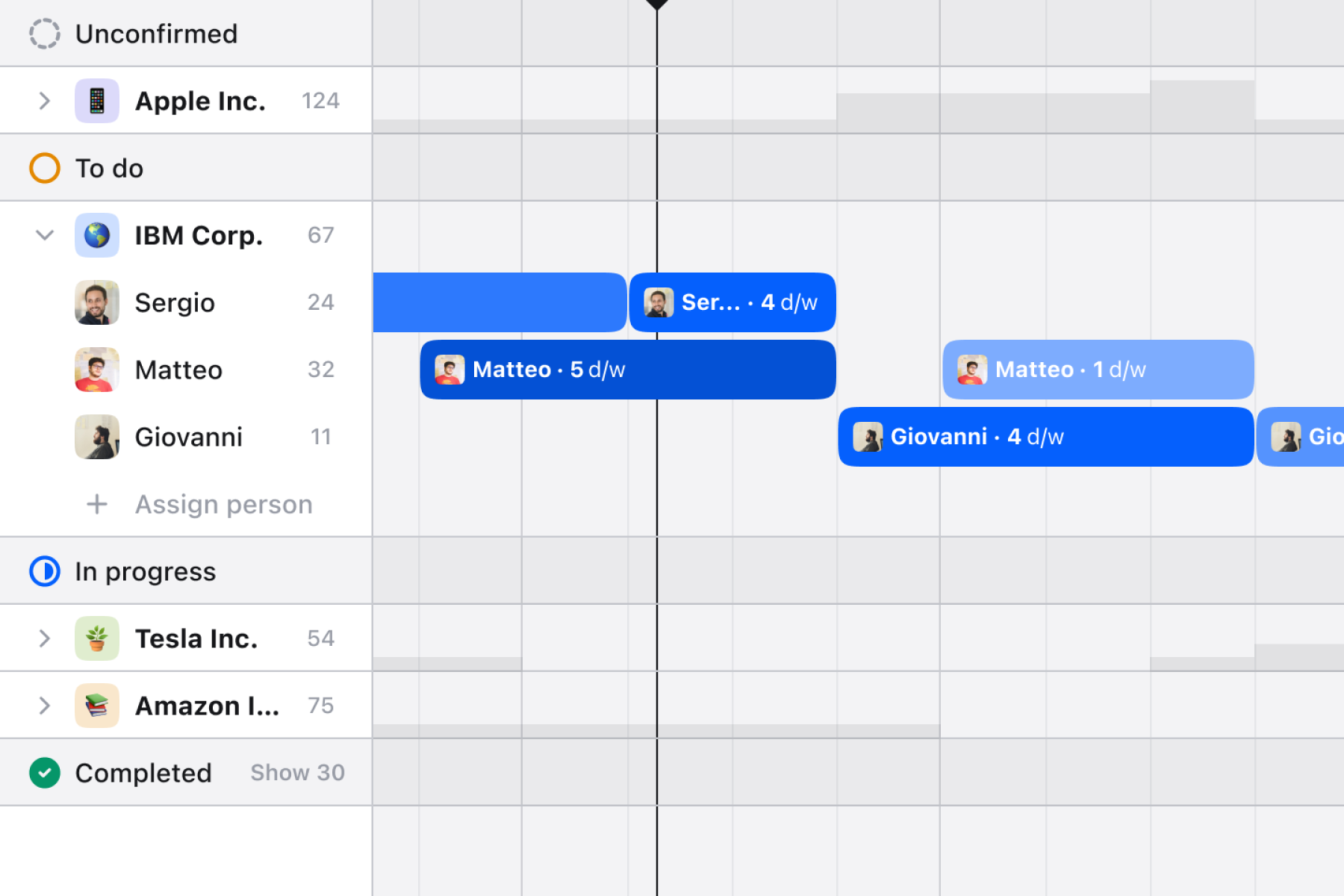Viewport: 1344px width, 896px height.
Task: Click Giovanni's avatar in the sidebar
Action: pos(97,437)
